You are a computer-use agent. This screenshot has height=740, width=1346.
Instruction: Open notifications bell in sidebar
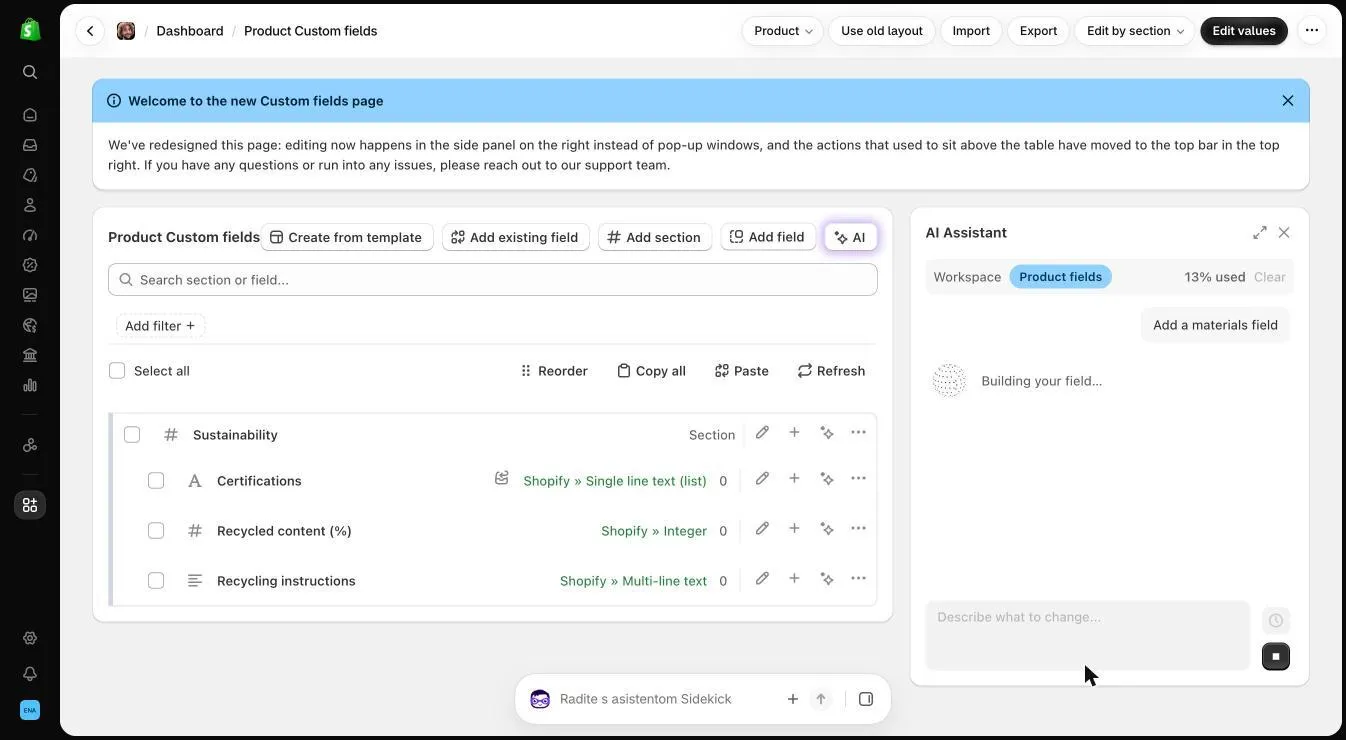point(30,674)
